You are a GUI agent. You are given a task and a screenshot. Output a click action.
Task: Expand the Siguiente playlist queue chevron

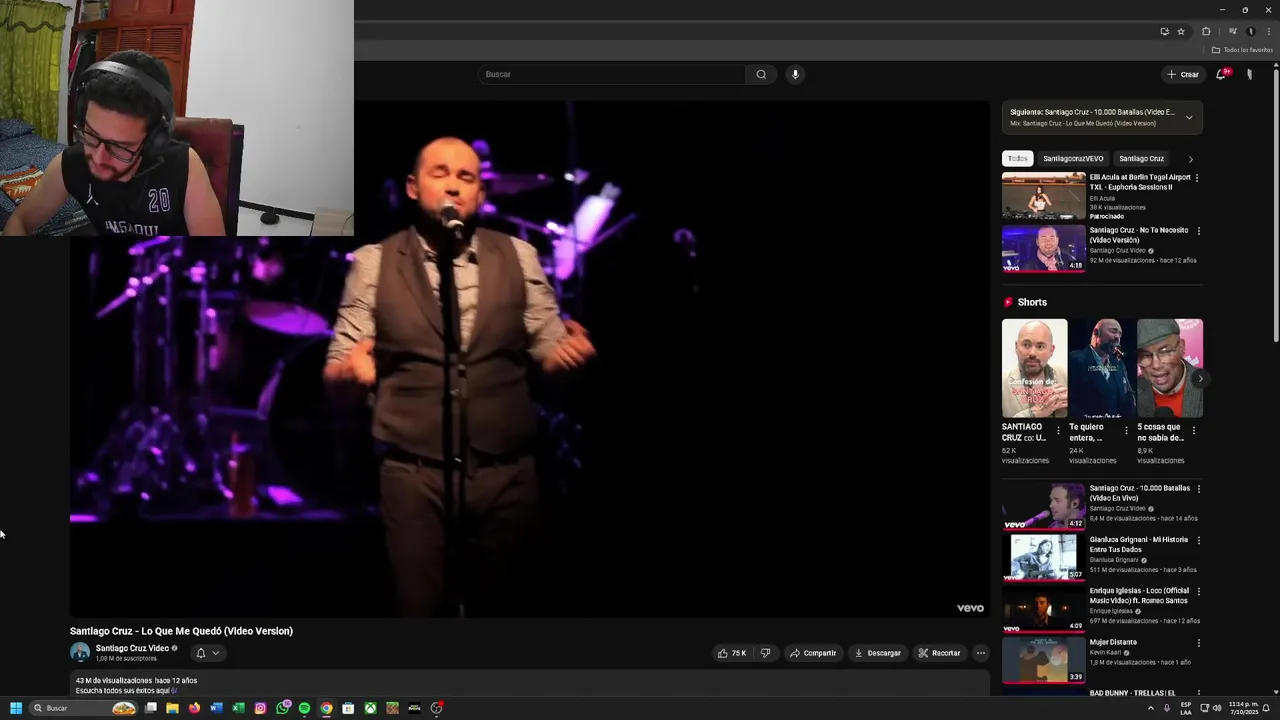(1189, 117)
